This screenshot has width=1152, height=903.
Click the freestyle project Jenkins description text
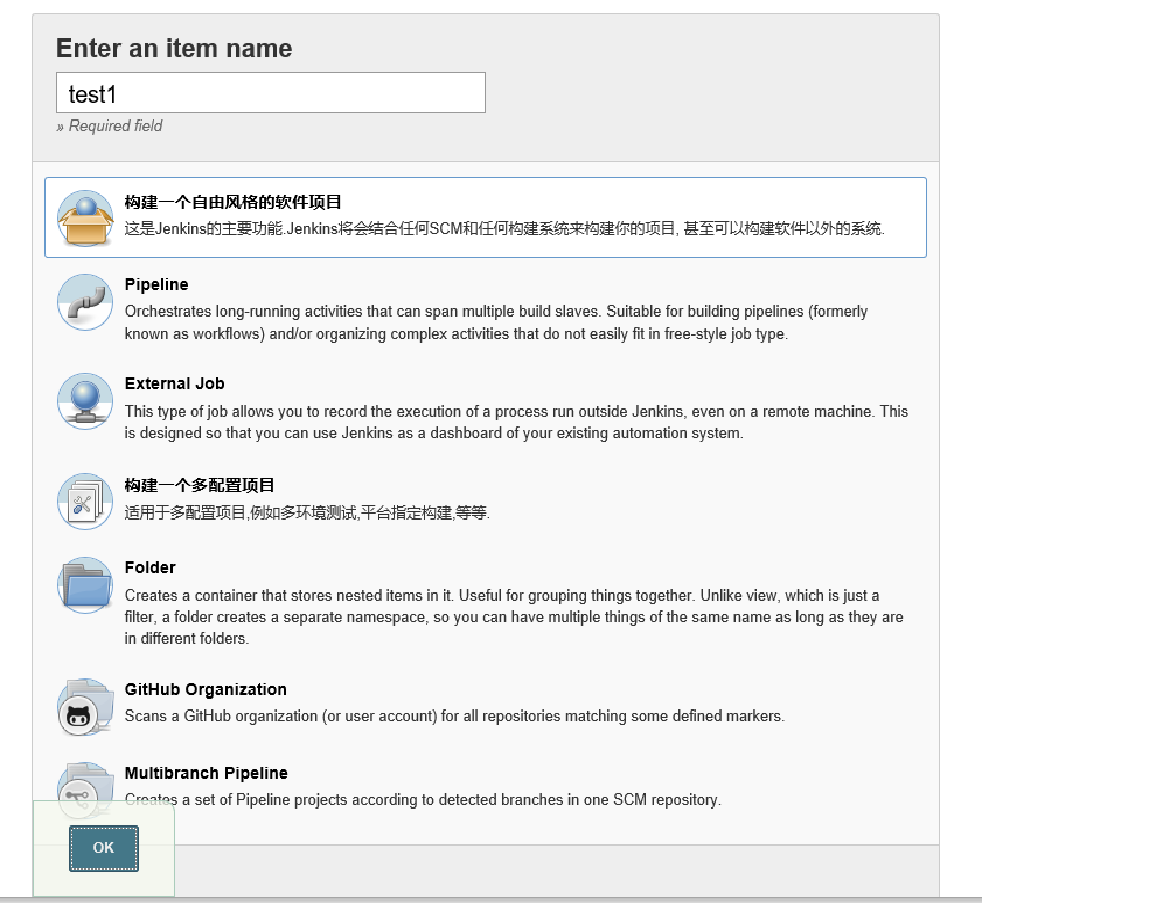click(504, 229)
